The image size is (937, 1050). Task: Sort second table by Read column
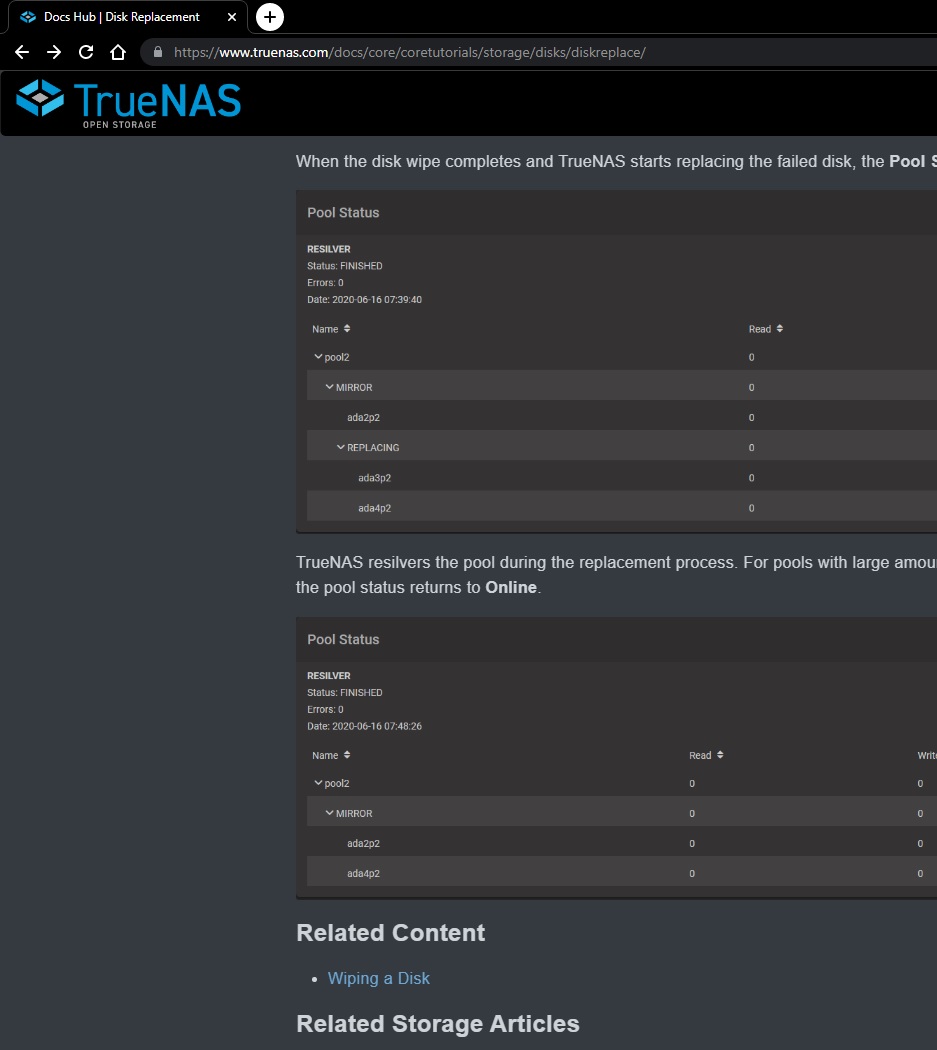point(720,755)
